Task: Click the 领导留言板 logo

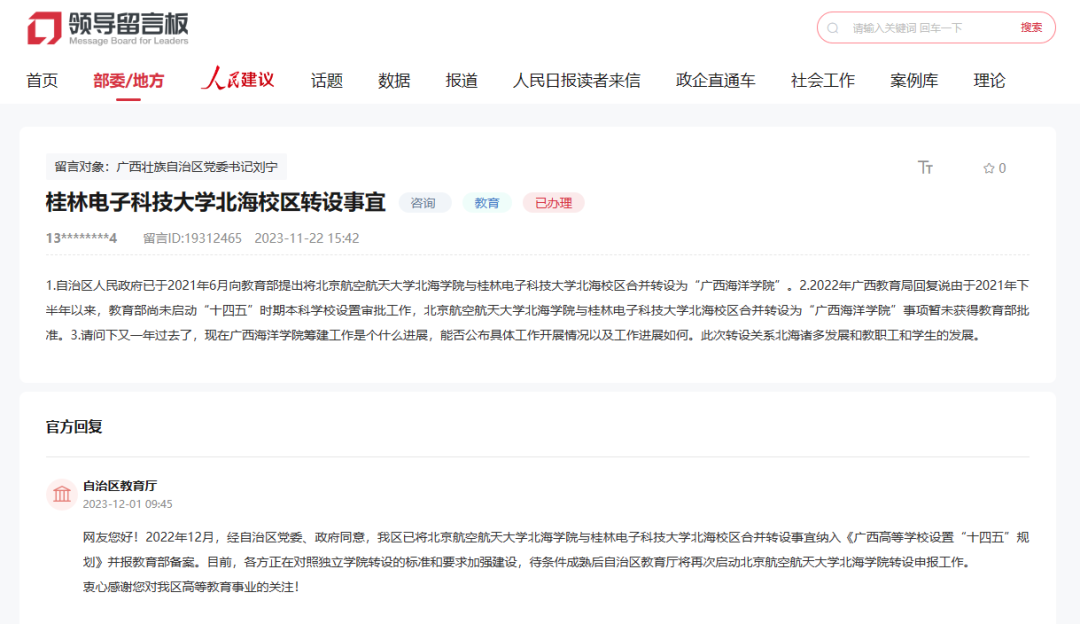Action: click(x=108, y=29)
